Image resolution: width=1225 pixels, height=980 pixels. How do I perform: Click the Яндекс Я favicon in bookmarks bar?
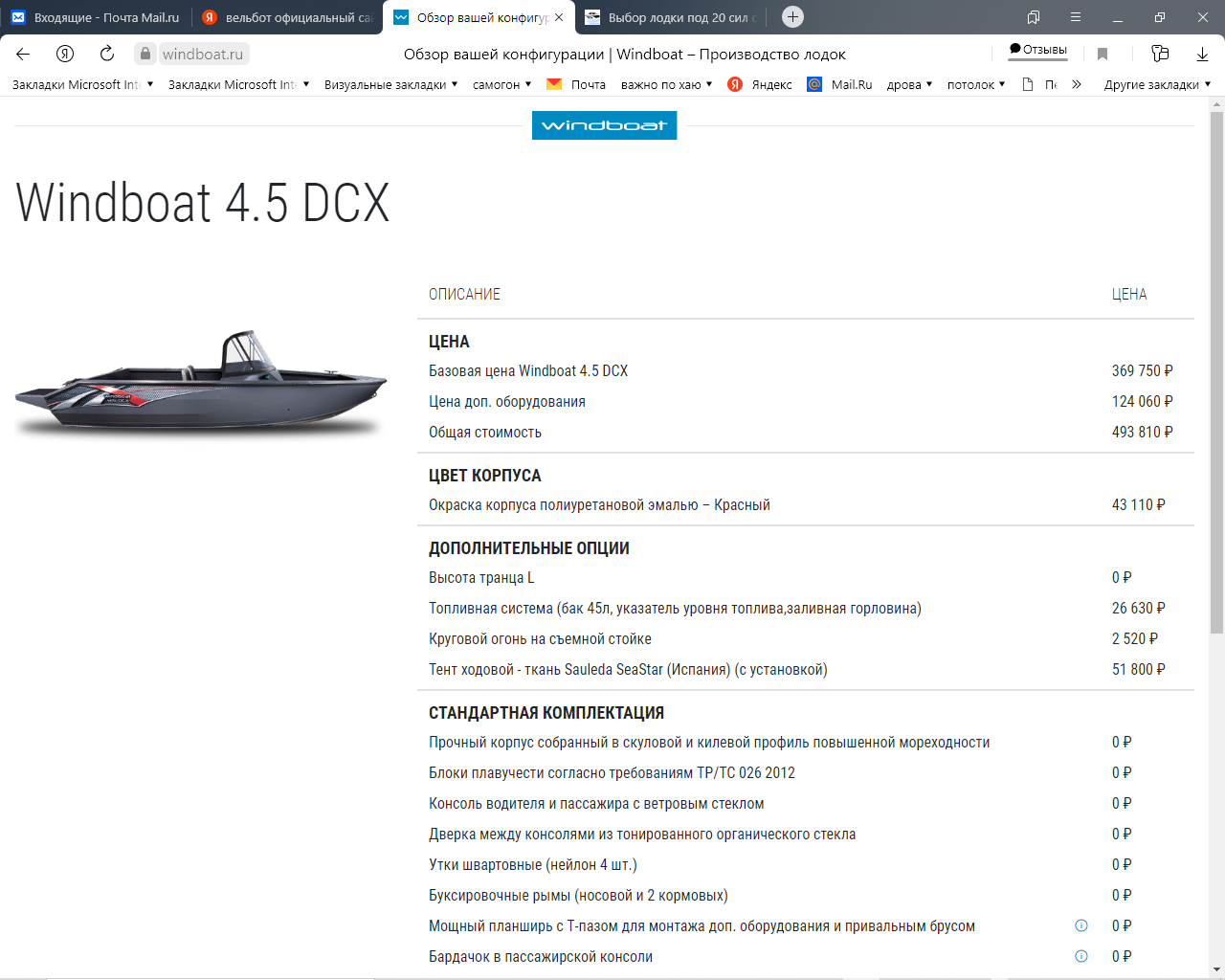pyautogui.click(x=735, y=84)
